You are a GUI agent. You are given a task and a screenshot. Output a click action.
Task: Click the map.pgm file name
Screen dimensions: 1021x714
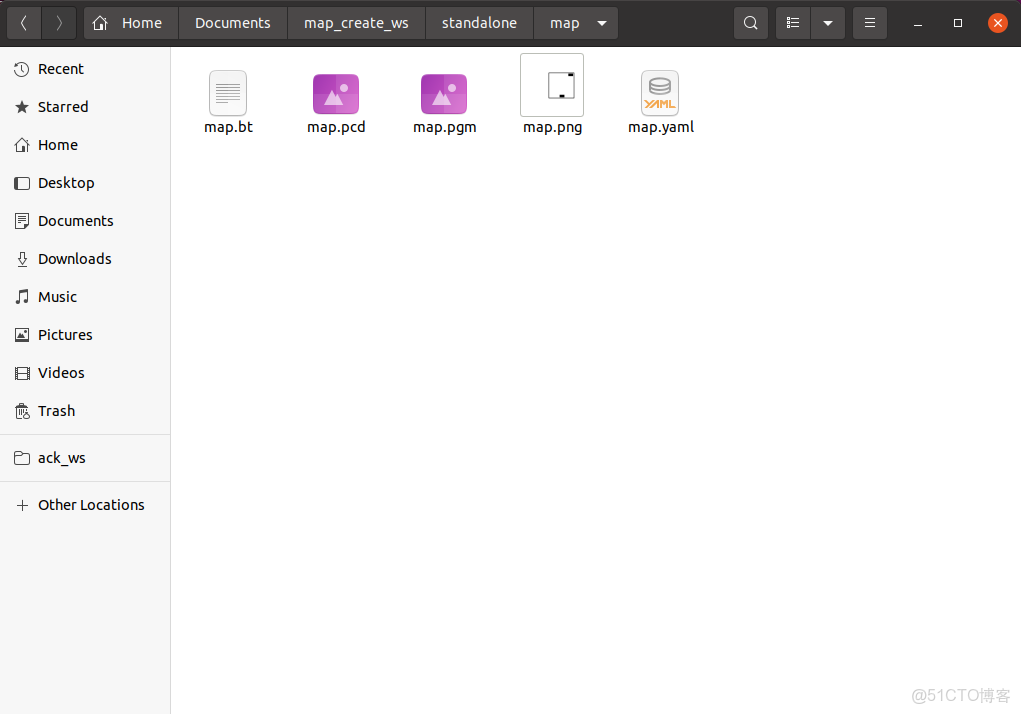point(445,128)
